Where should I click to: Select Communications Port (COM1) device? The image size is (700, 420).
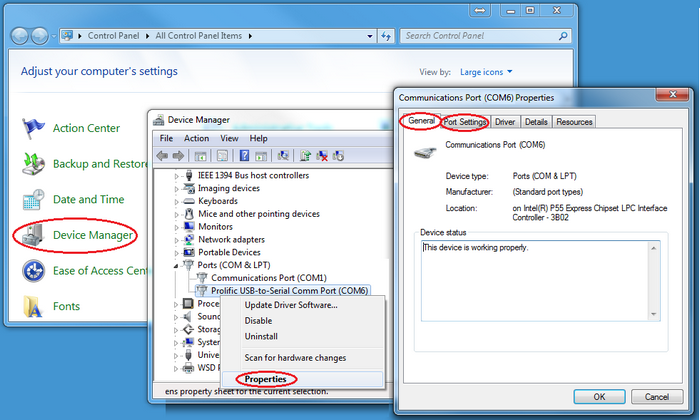[268, 278]
